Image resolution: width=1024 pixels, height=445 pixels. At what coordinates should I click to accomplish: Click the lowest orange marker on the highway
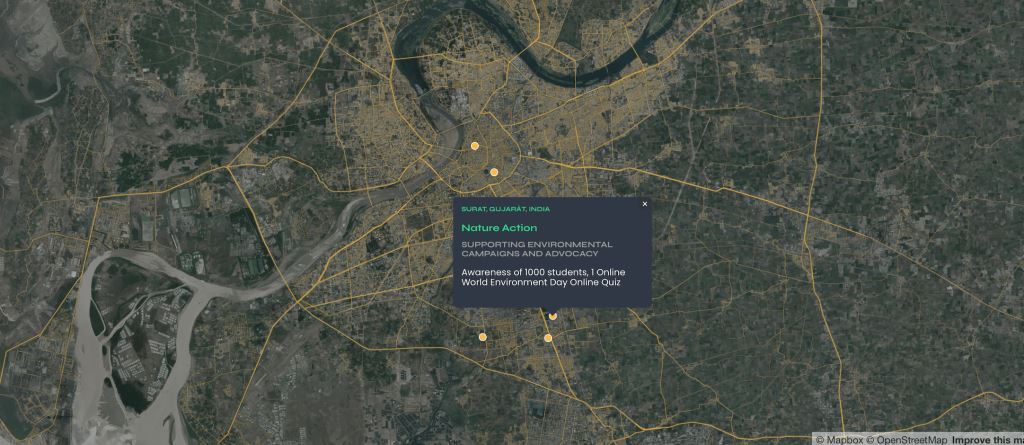pyautogui.click(x=548, y=338)
